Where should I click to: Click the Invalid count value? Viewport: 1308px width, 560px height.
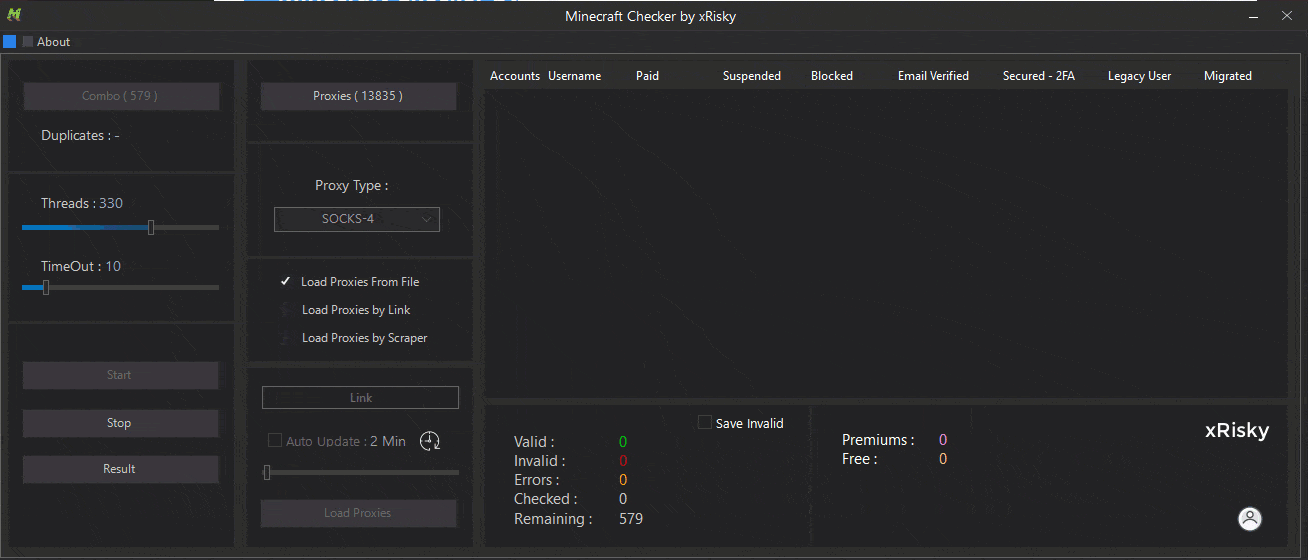pos(623,461)
